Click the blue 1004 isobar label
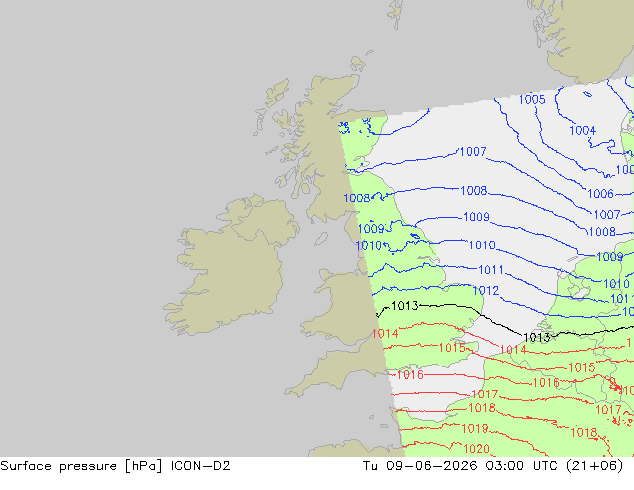The width and height of the screenshot is (634, 490). [583, 131]
